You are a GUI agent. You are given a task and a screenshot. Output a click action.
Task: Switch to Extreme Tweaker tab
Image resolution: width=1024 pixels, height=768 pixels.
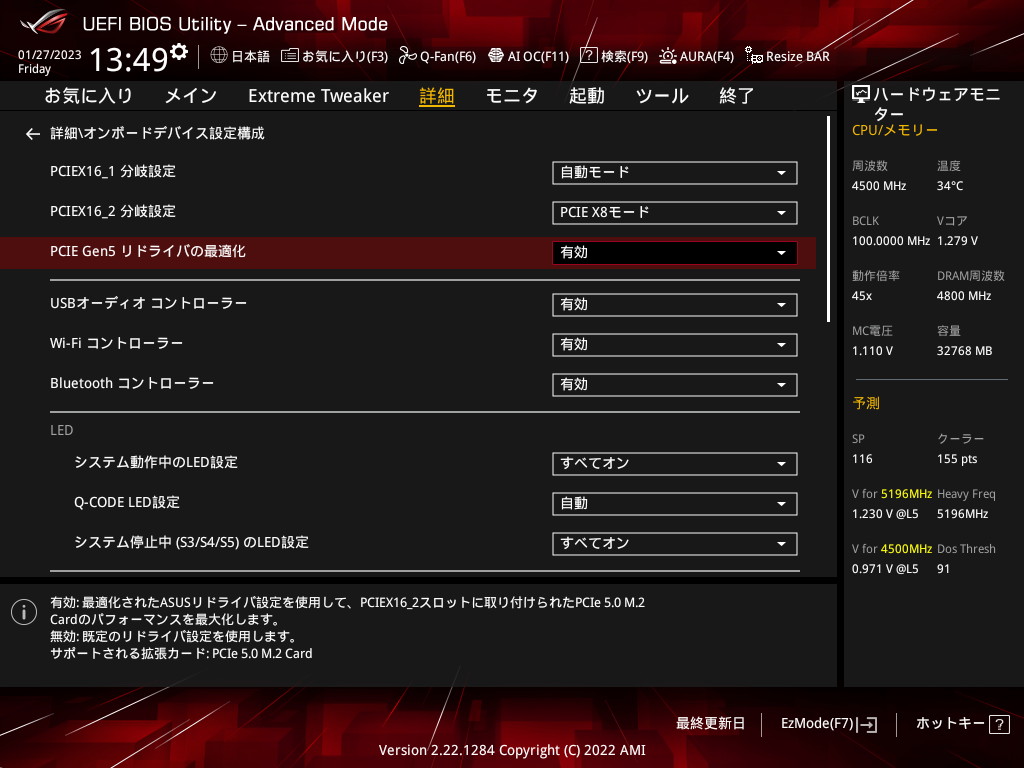click(318, 96)
